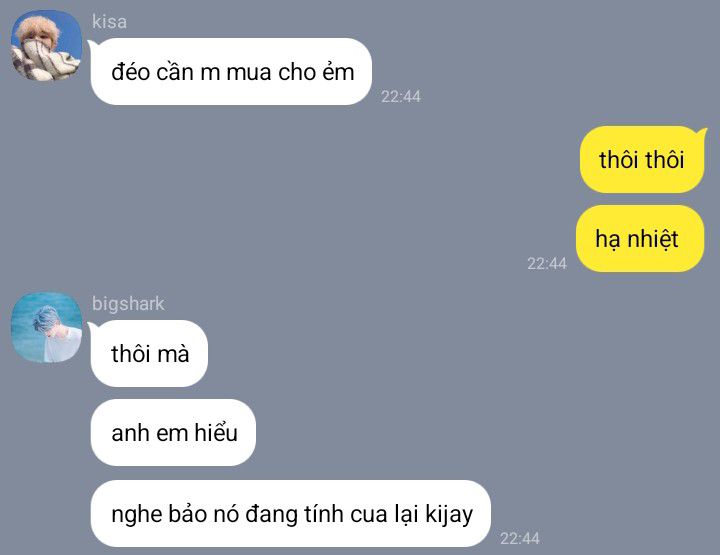Select the "thôi mà" message bubble
Viewport: 720px width, 555px height.
pyautogui.click(x=149, y=353)
